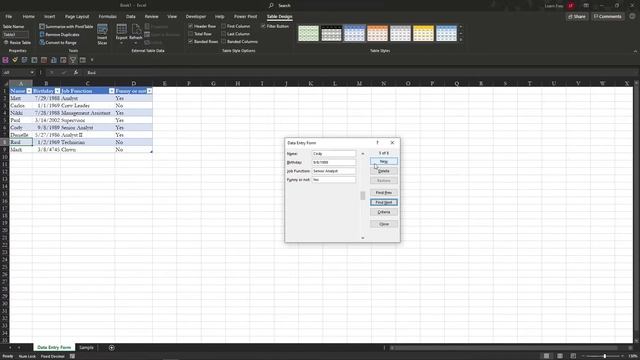Expand the Name Box dropdown
The height and width of the screenshot is (360, 640).
pos(32,73)
